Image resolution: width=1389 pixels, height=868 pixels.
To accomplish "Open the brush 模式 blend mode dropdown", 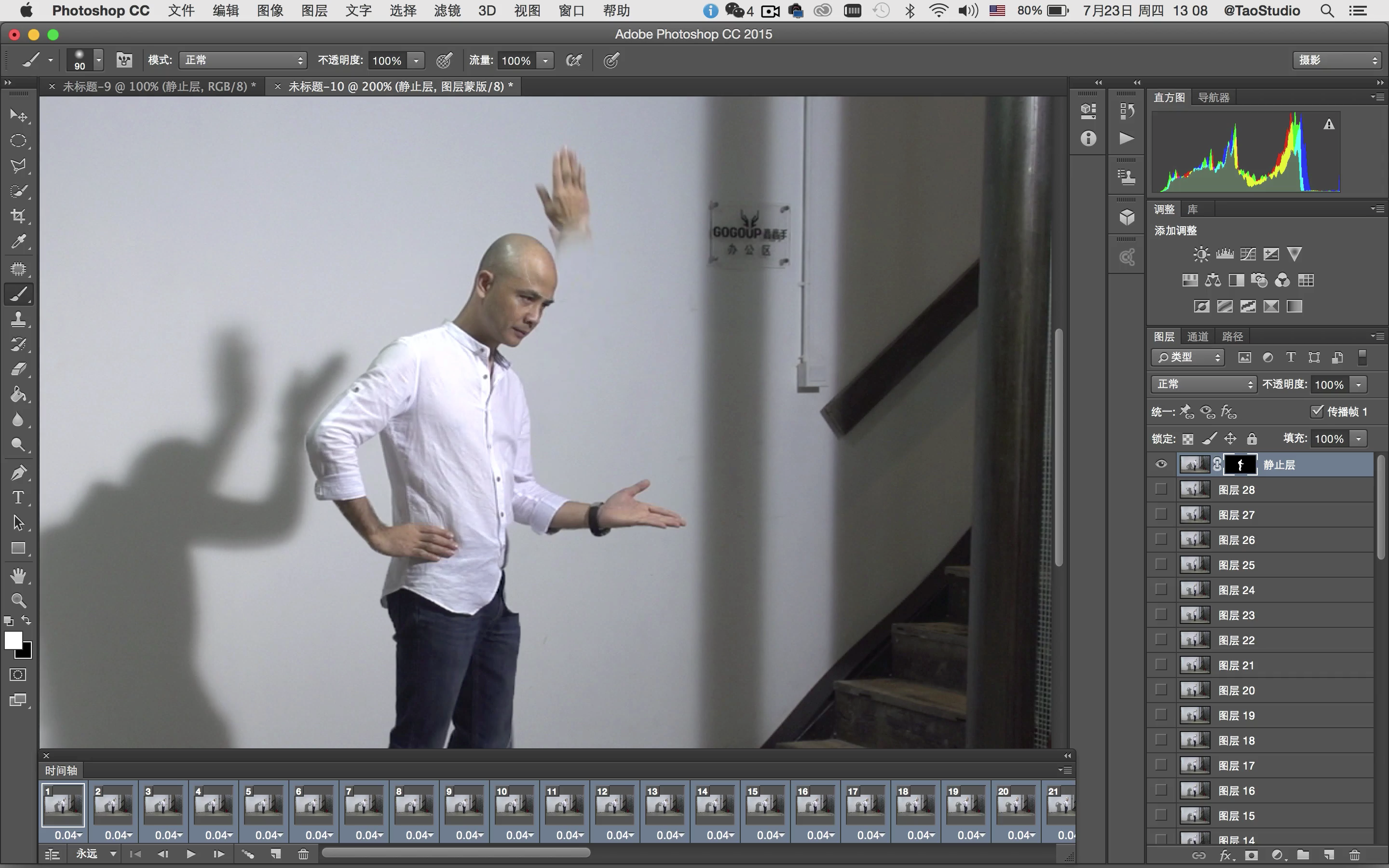I will click(x=243, y=60).
